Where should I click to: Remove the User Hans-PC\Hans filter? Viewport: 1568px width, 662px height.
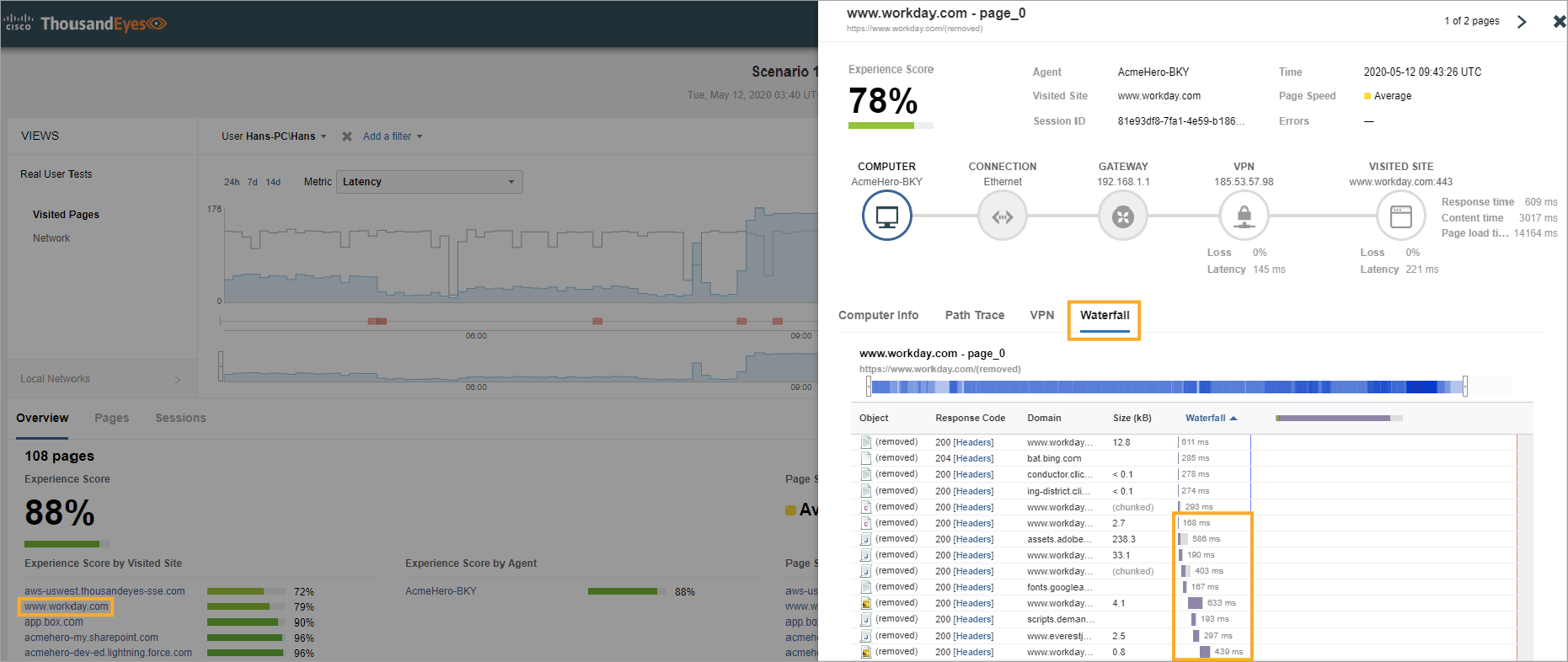coord(347,136)
